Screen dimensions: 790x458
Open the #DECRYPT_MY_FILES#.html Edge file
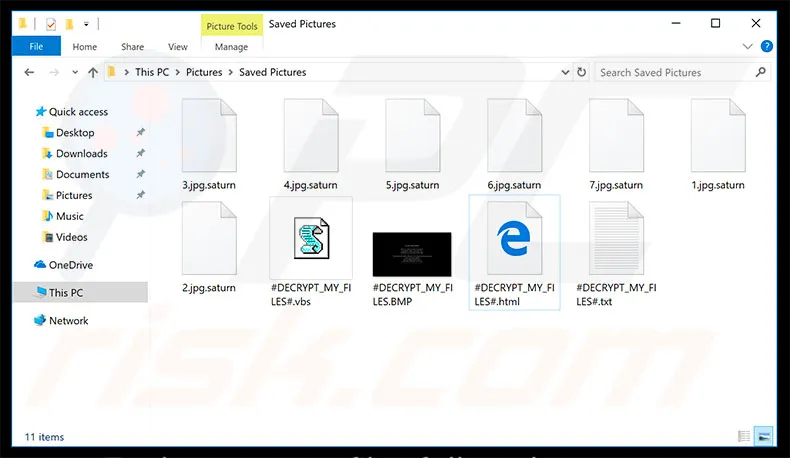click(x=514, y=246)
